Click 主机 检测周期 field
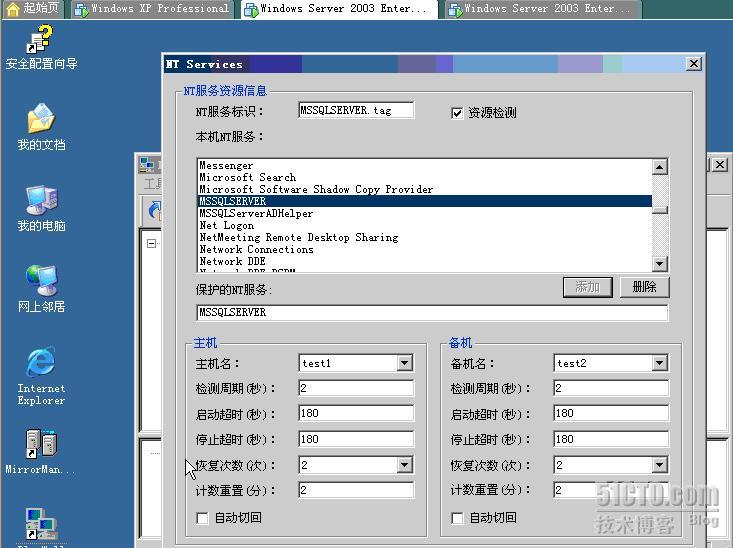Screen dimensions: 733x548 pyautogui.click(x=356, y=388)
